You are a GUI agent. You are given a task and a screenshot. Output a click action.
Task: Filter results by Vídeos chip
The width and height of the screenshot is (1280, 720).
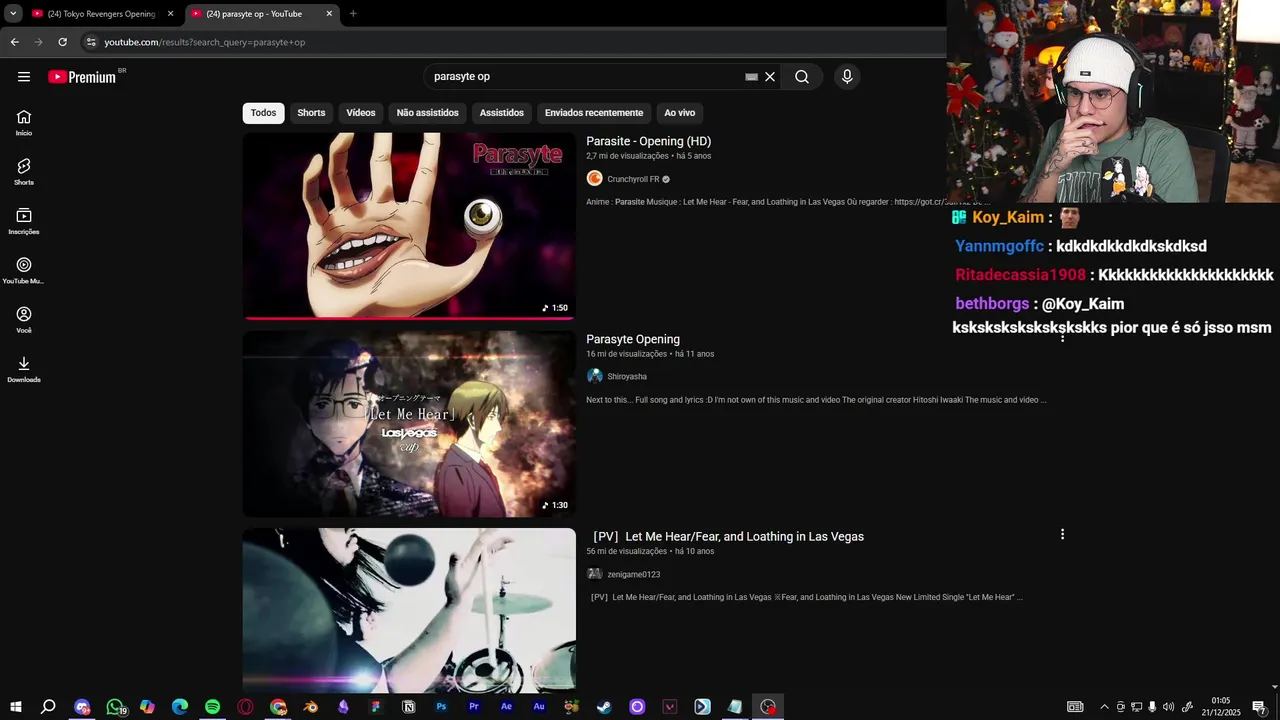tap(361, 113)
